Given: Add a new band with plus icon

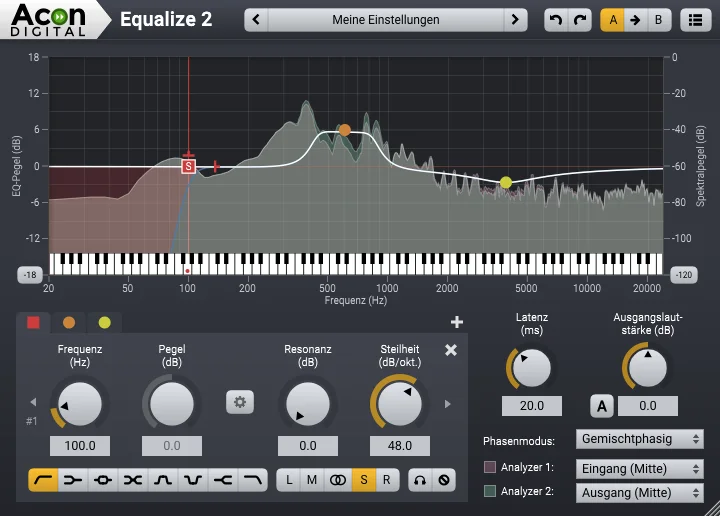Looking at the screenshot, I should [456, 322].
